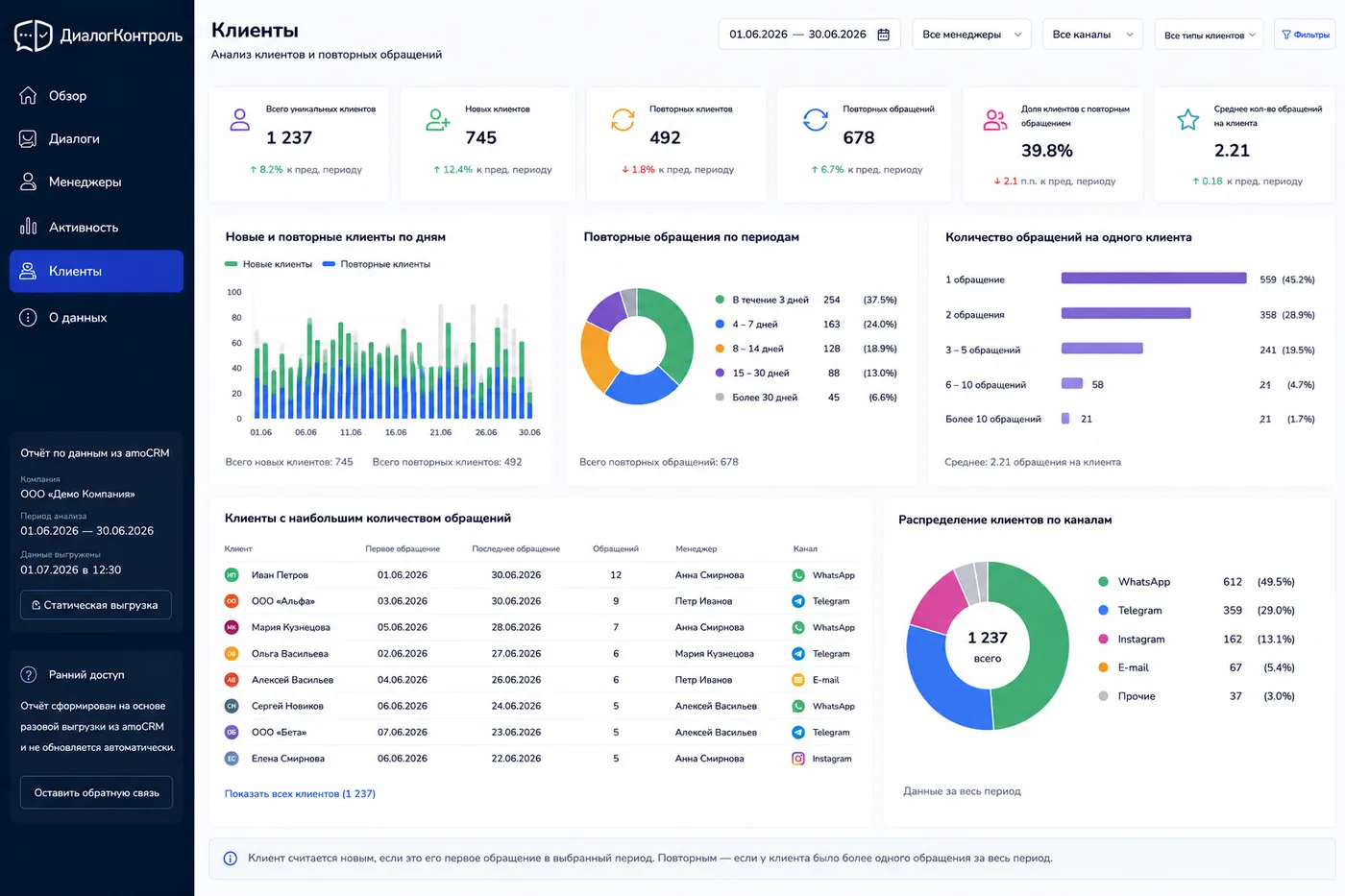The height and width of the screenshot is (896, 1345).
Task: Click the funnel icon on Фильтры
Action: click(x=1286, y=35)
